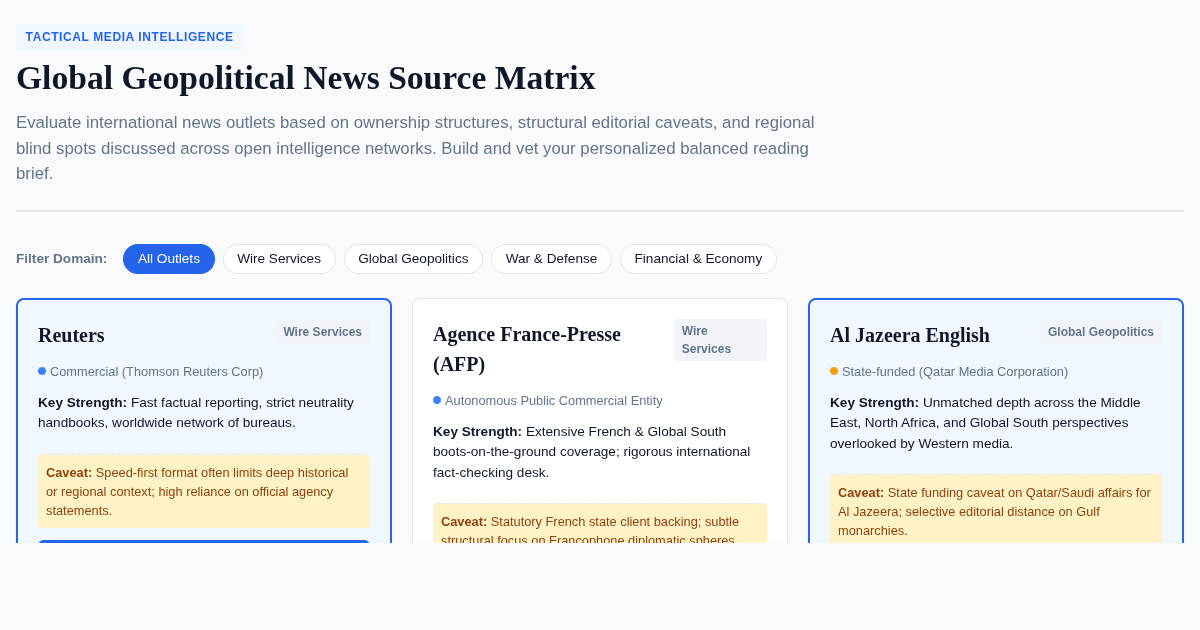Click Autonomous Public Commercial Entity text

tap(554, 401)
